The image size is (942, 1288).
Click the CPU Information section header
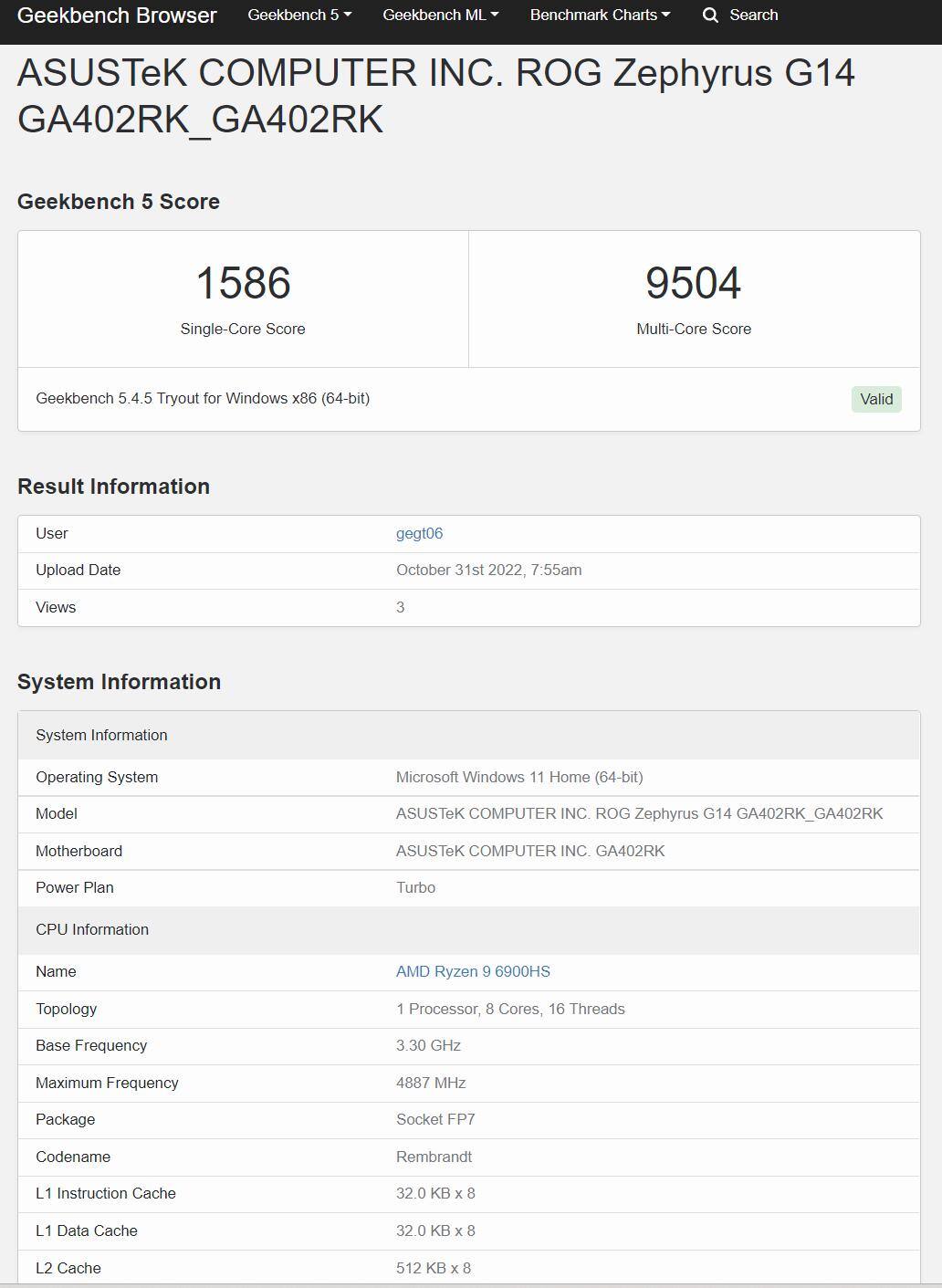(x=92, y=929)
